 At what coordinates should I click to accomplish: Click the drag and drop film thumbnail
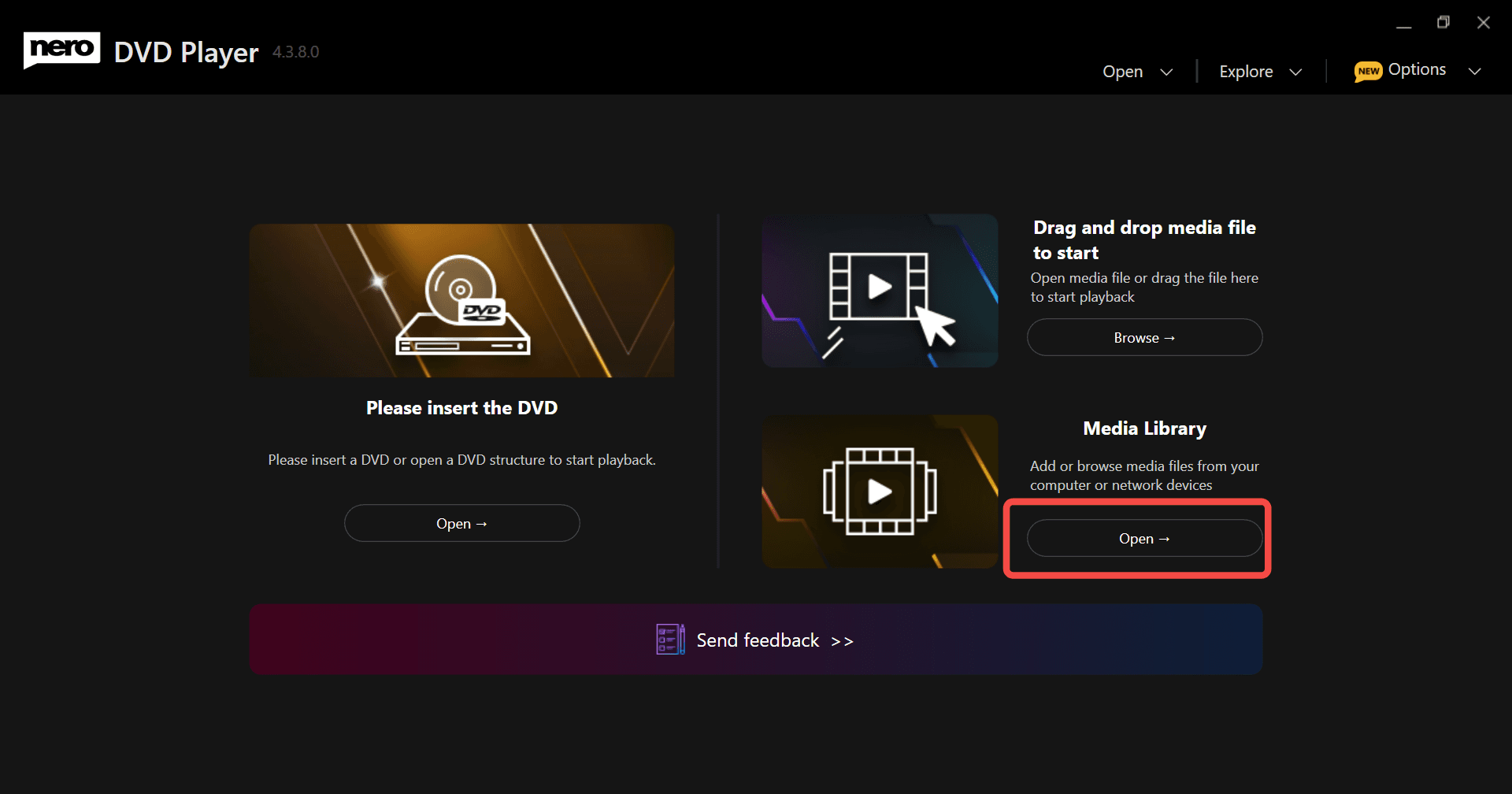(880, 291)
